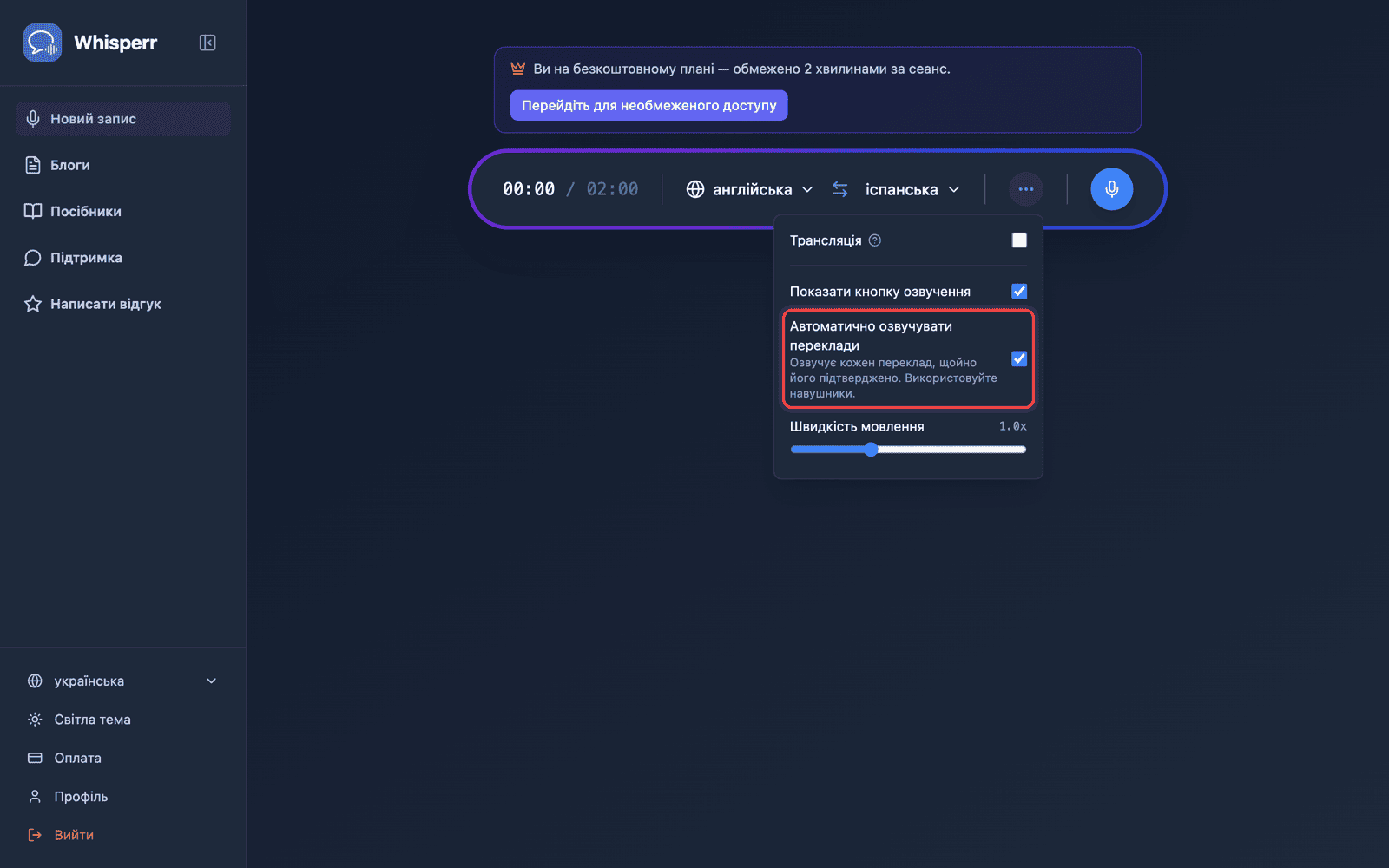Uncheck Автоматично озвучувати переклади

click(x=1019, y=358)
